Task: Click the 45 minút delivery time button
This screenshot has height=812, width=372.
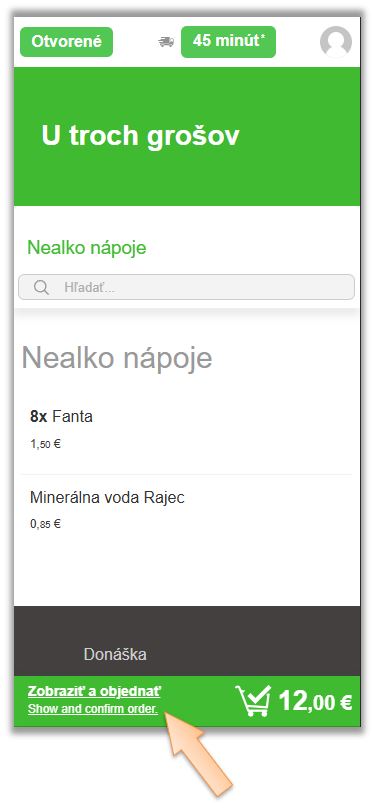Action: (228, 42)
